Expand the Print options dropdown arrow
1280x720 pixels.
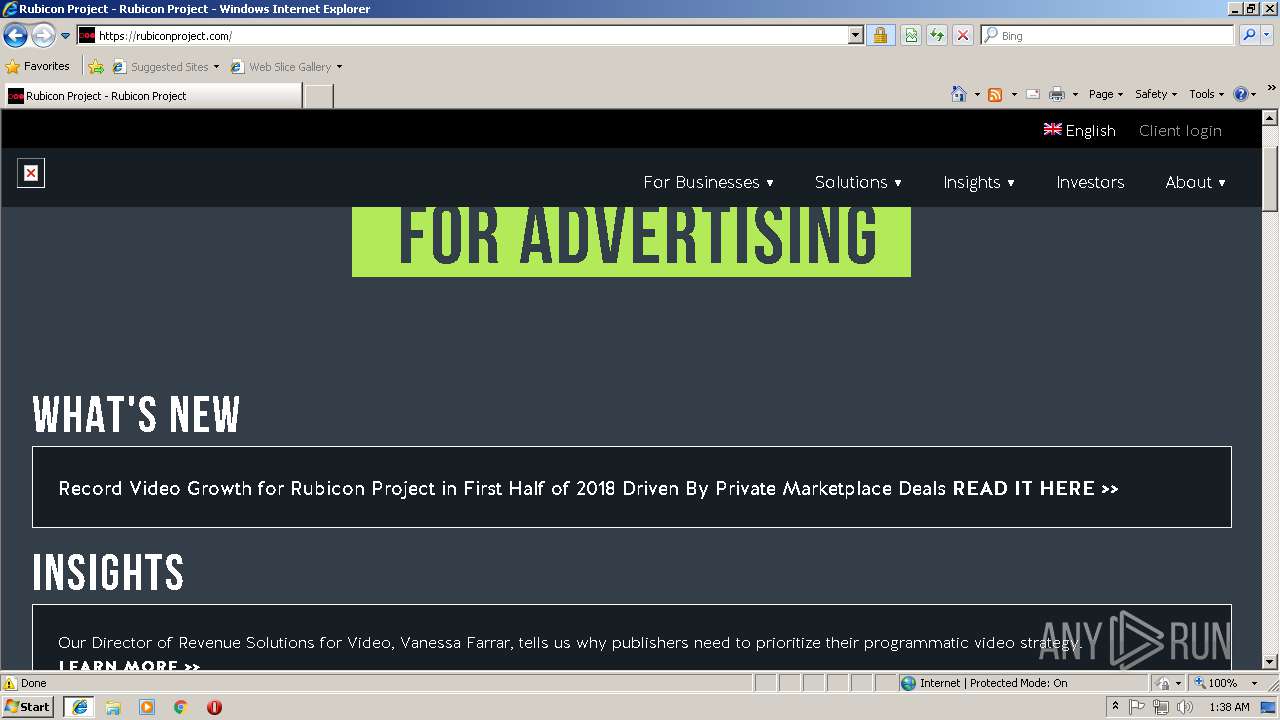tap(1075, 94)
